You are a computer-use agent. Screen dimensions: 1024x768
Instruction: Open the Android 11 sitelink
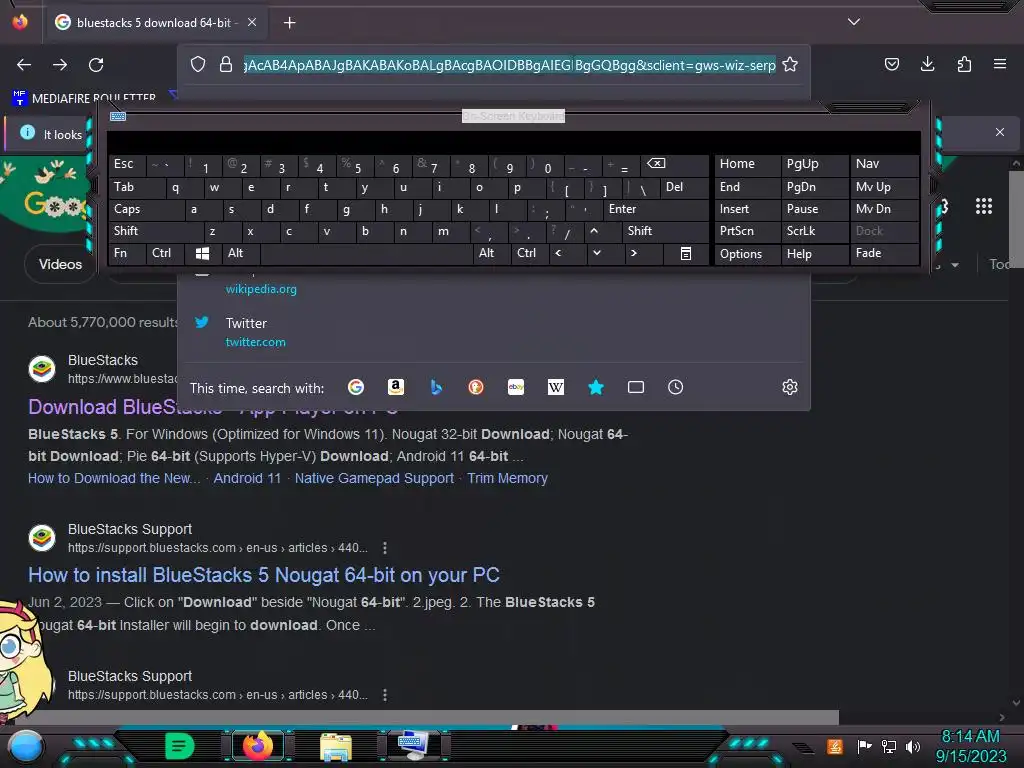click(x=247, y=478)
